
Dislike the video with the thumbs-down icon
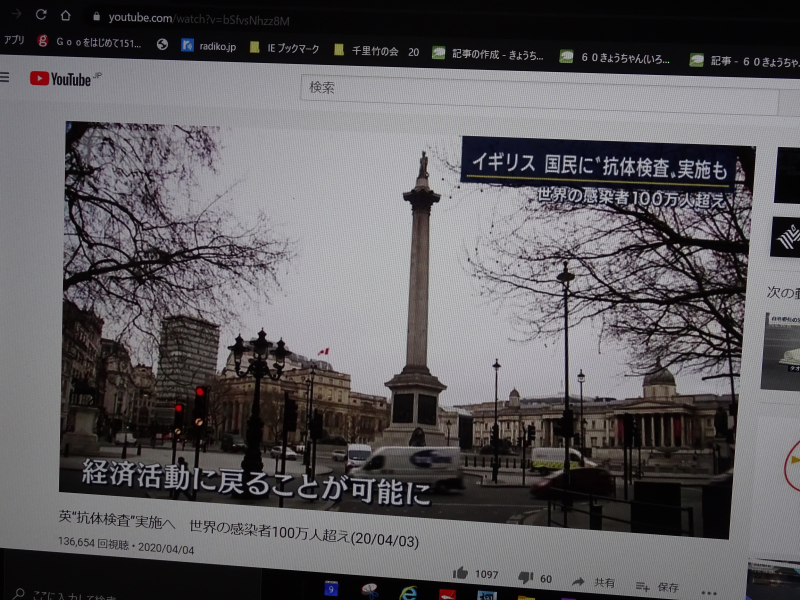click(526, 577)
